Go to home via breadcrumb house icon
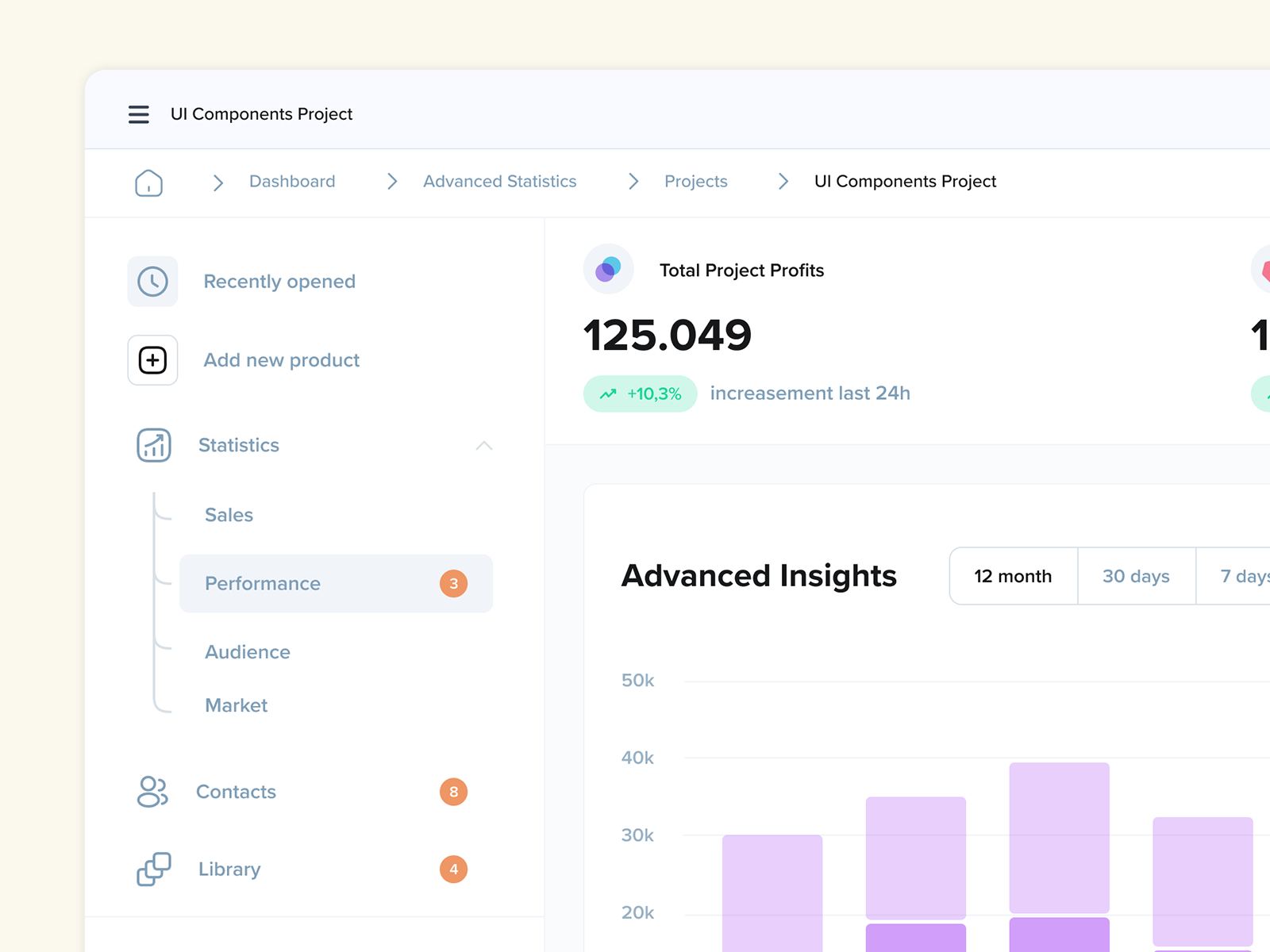Viewport: 1270px width, 952px height. click(148, 182)
